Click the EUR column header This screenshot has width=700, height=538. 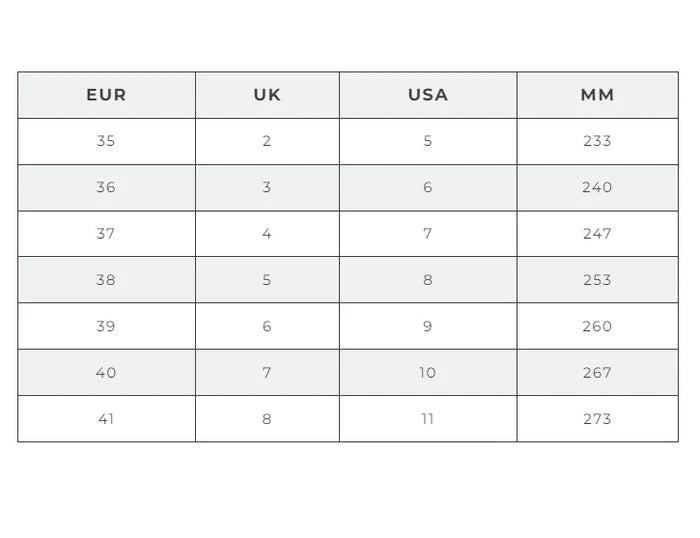tap(106, 95)
